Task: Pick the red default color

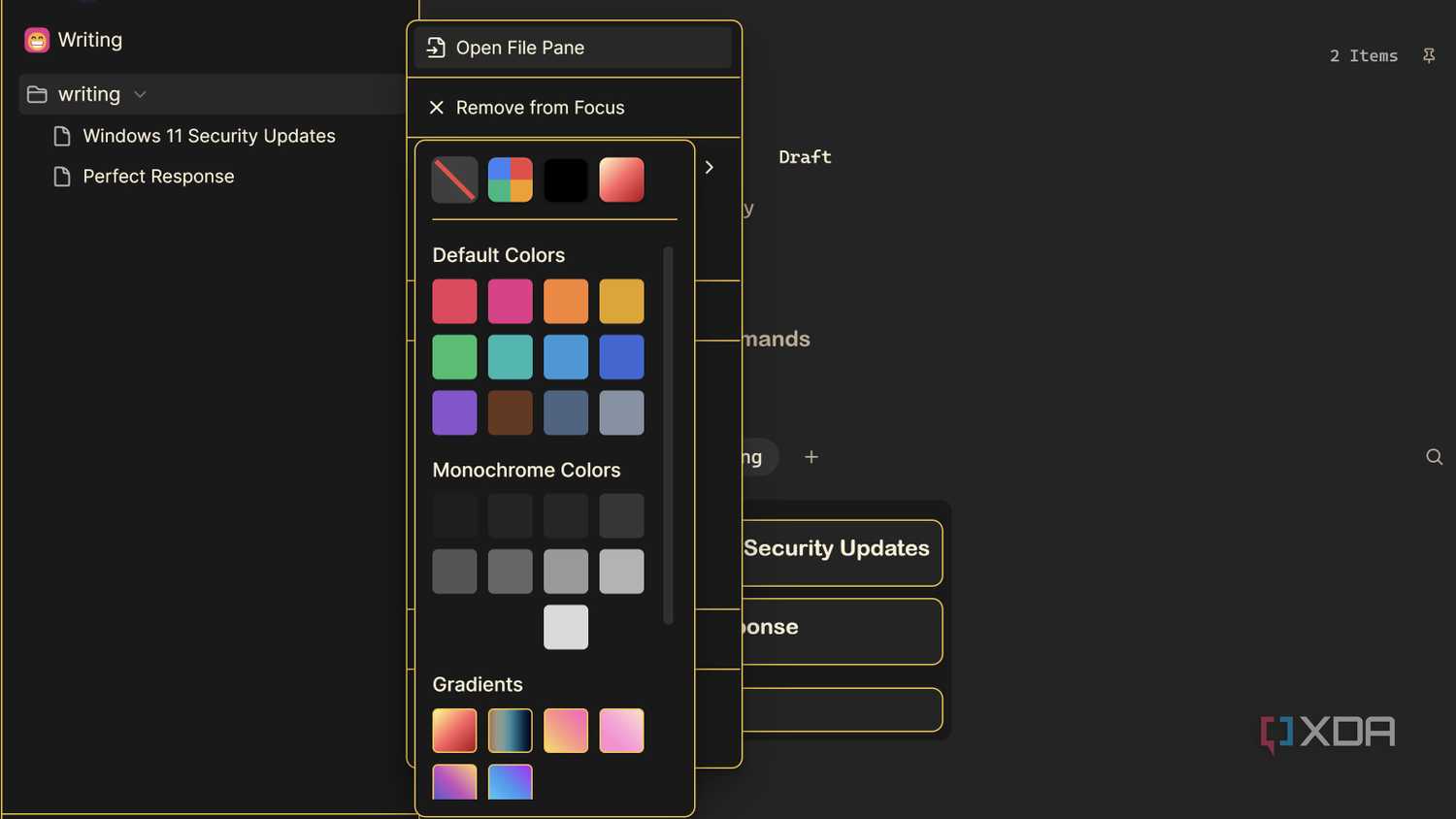Action: point(454,301)
